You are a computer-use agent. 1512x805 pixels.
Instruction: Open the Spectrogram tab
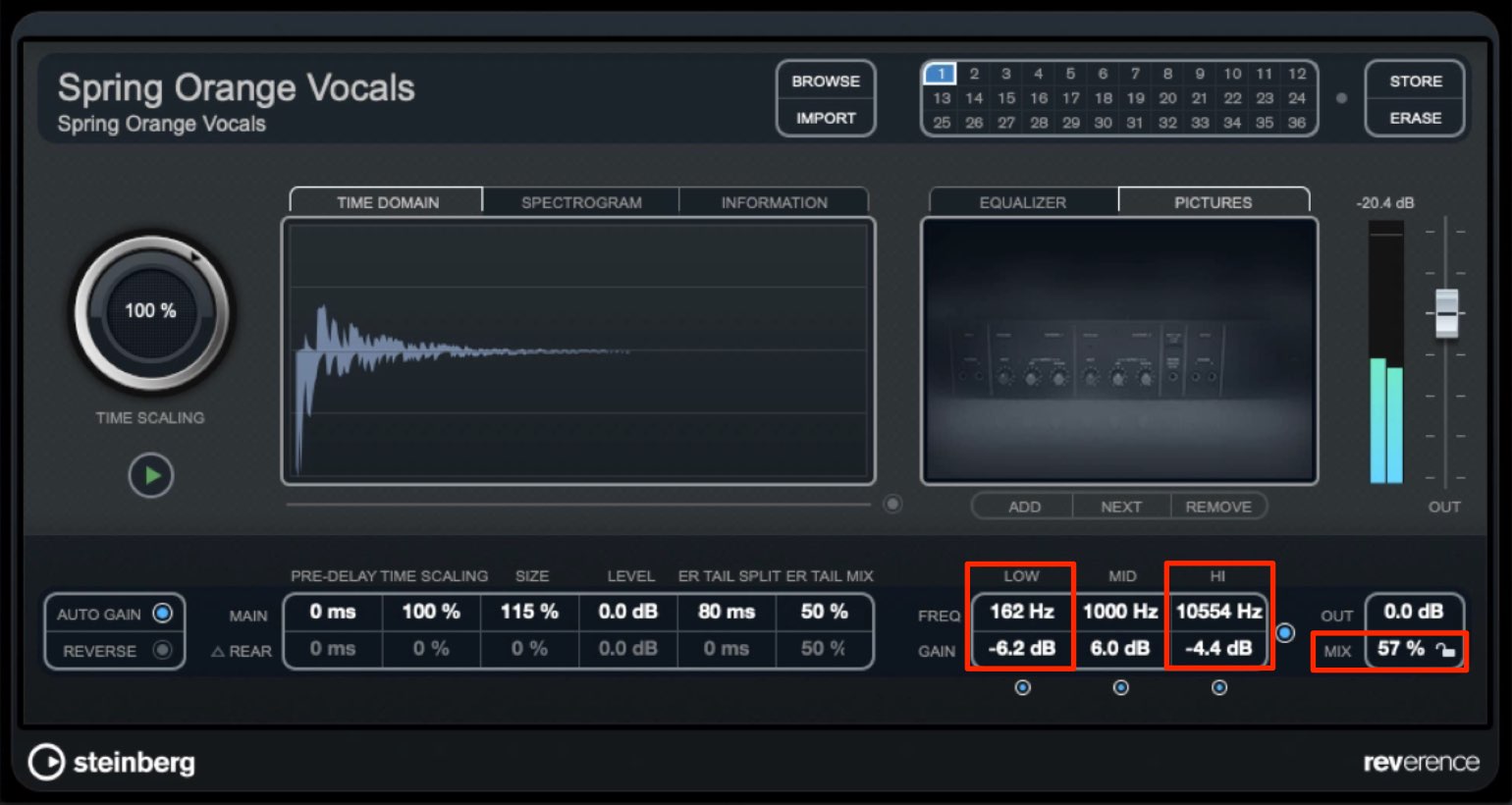click(x=581, y=201)
